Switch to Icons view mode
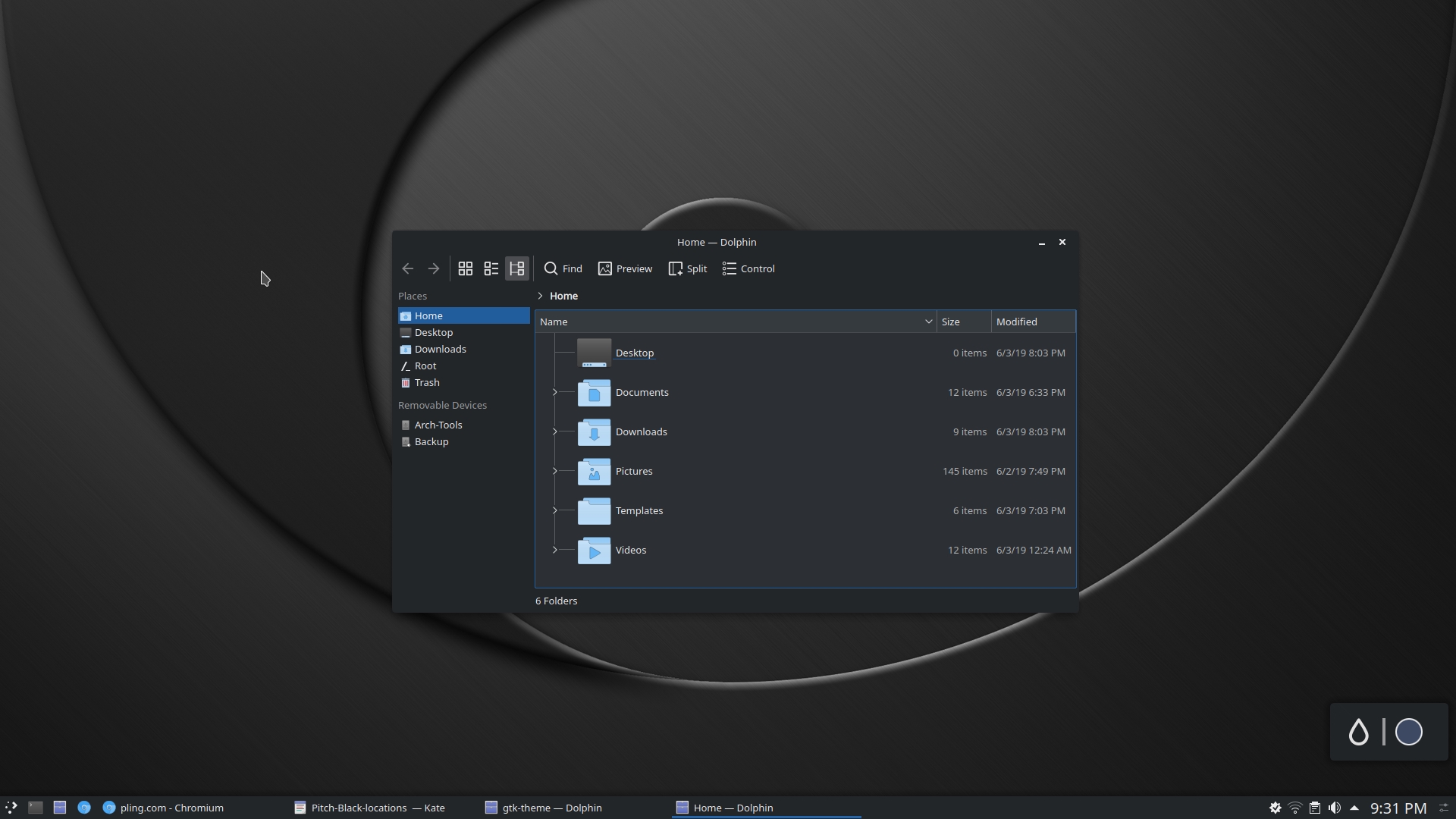This screenshot has height=819, width=1456. point(466,268)
